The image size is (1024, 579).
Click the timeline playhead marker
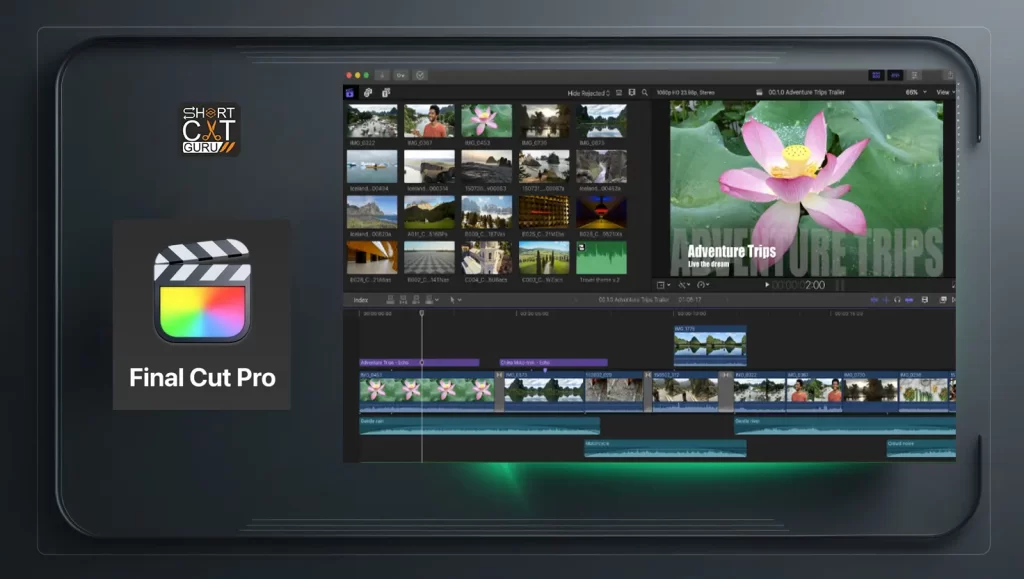coord(422,313)
